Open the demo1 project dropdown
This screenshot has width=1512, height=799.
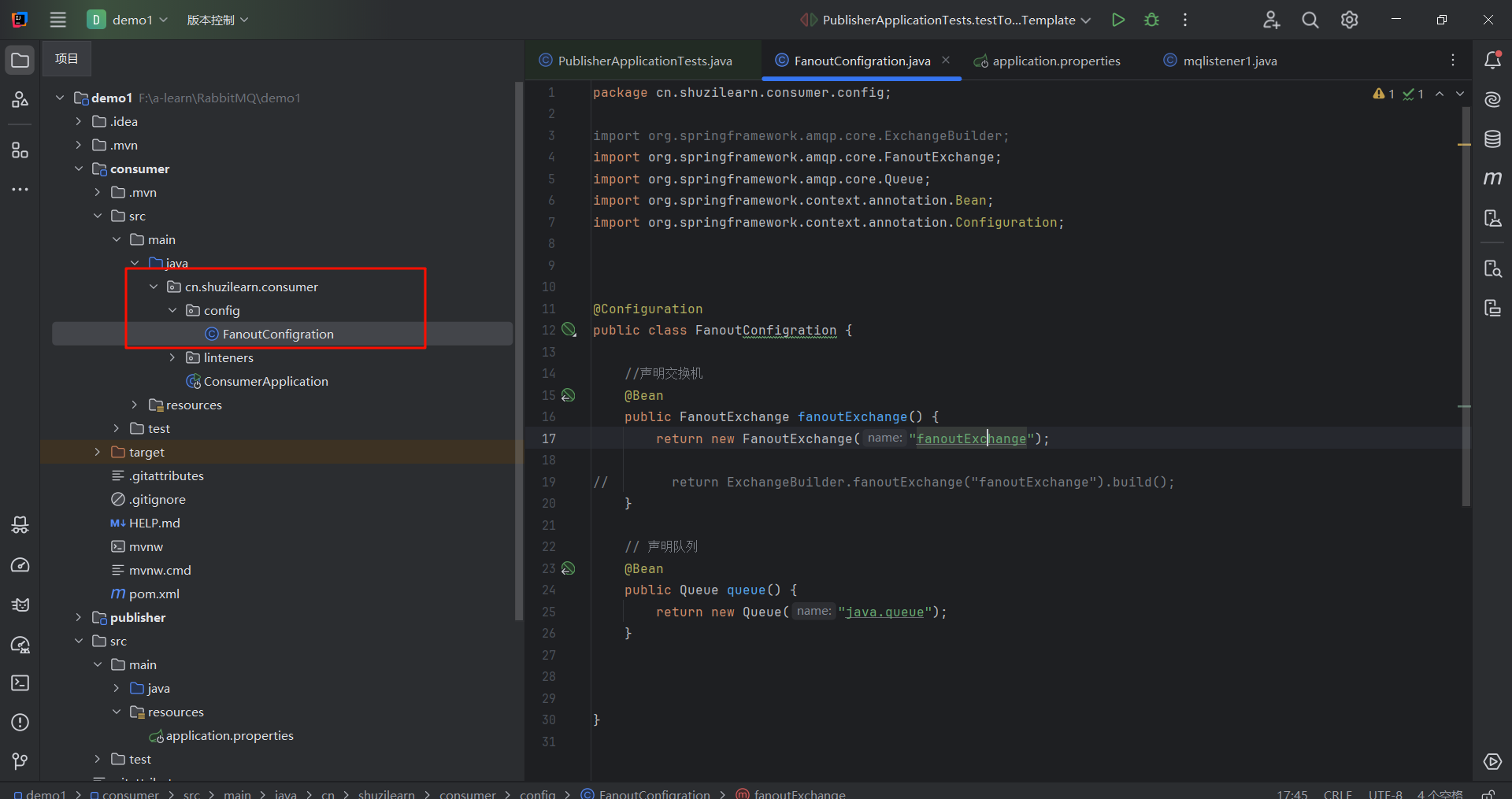[131, 20]
